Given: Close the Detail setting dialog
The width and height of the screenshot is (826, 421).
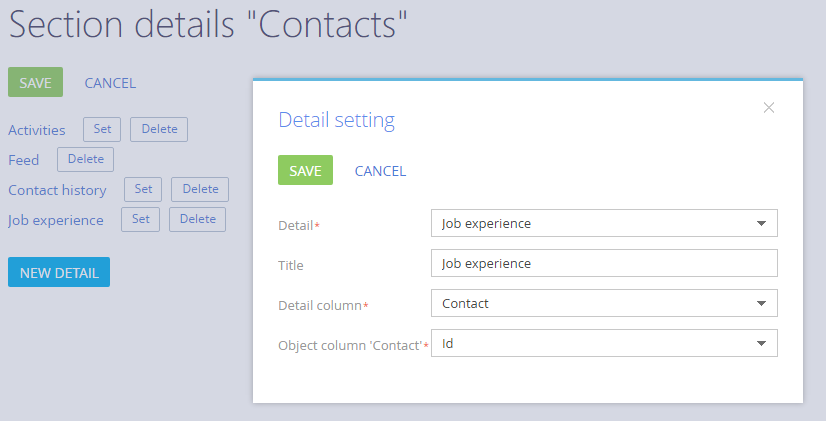Looking at the screenshot, I should (x=769, y=108).
